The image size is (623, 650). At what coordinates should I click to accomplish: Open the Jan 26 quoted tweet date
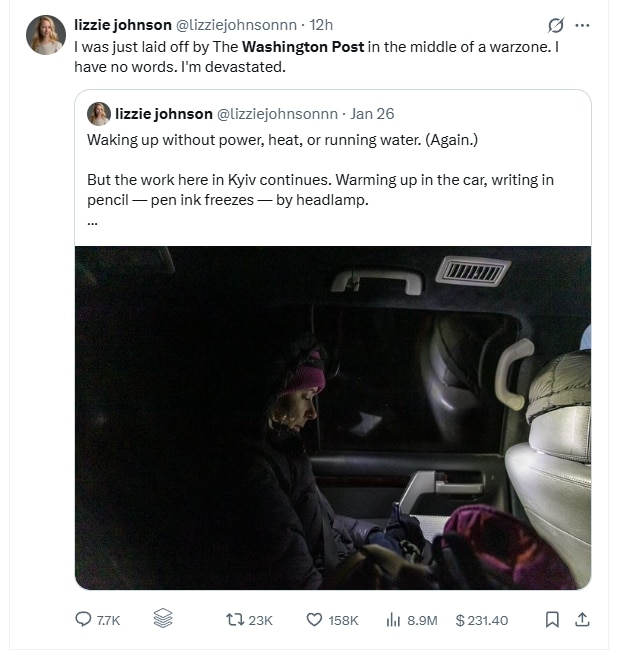[371, 114]
